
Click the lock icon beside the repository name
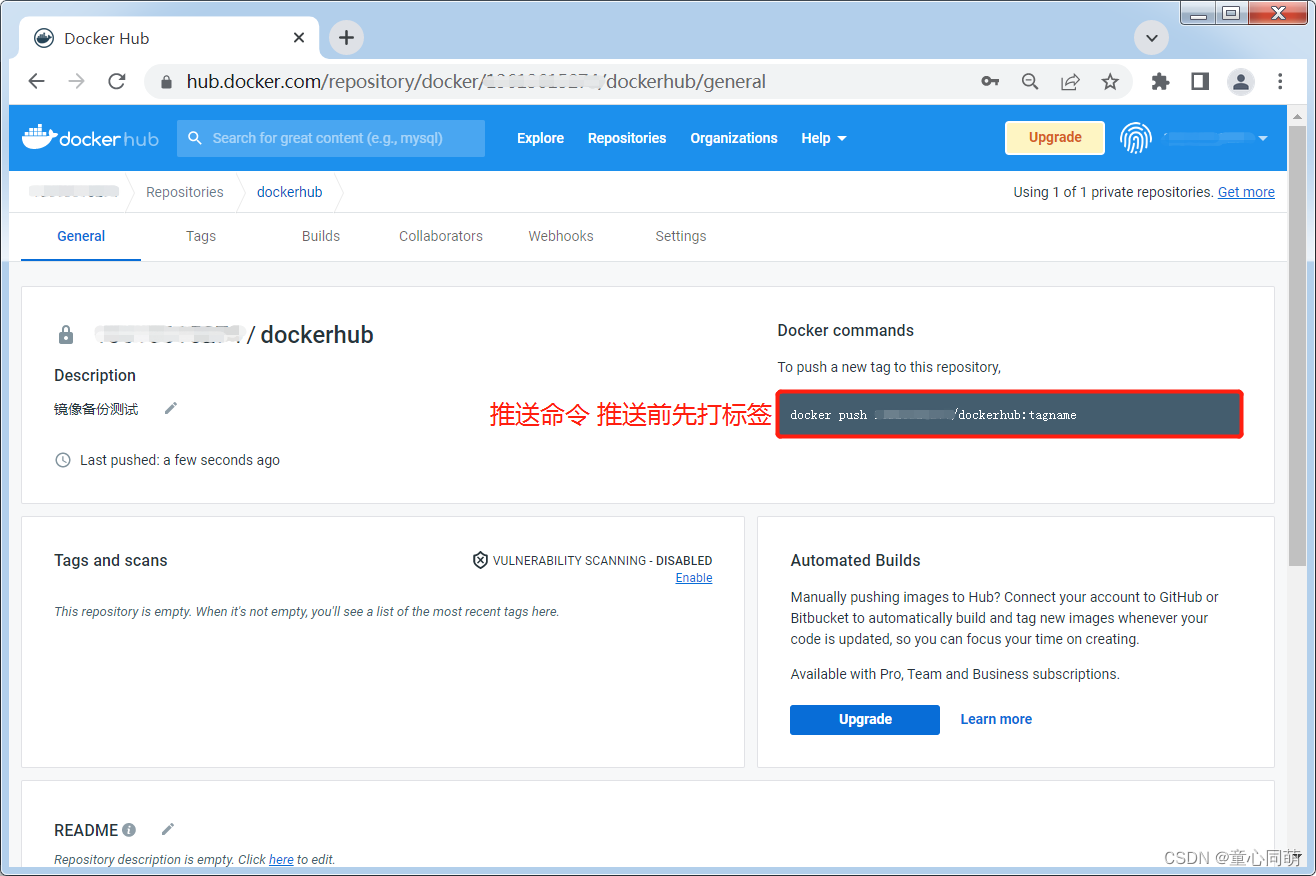(x=65, y=334)
